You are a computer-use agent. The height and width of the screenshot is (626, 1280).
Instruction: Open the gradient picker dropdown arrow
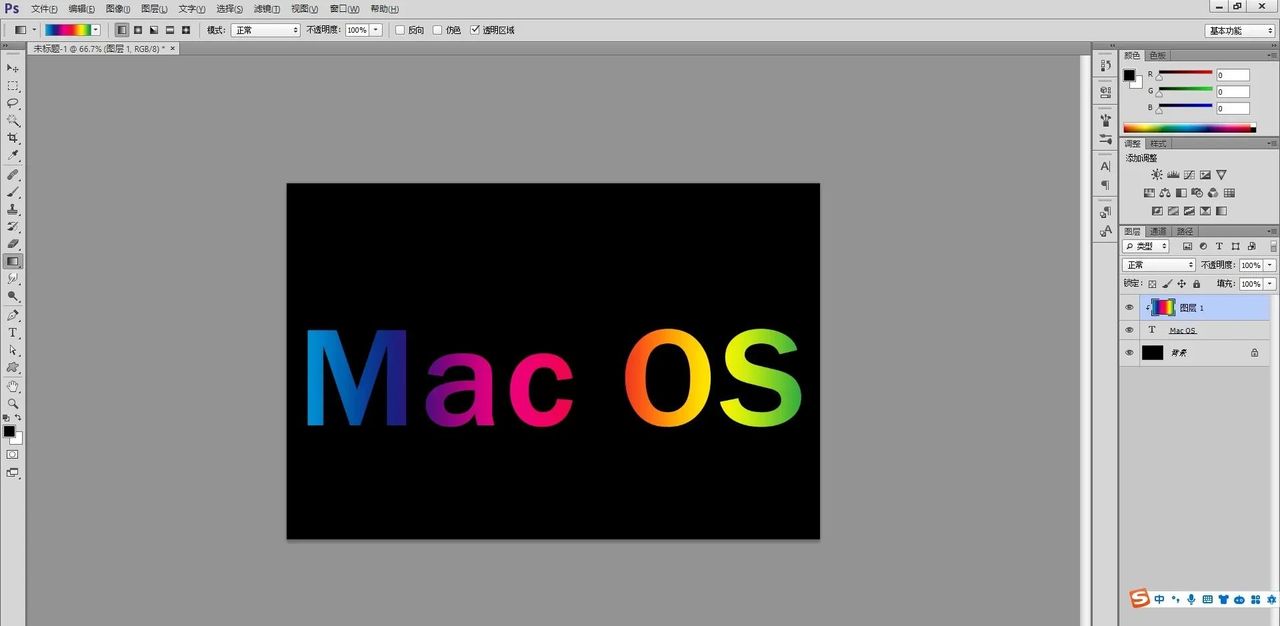coord(96,30)
